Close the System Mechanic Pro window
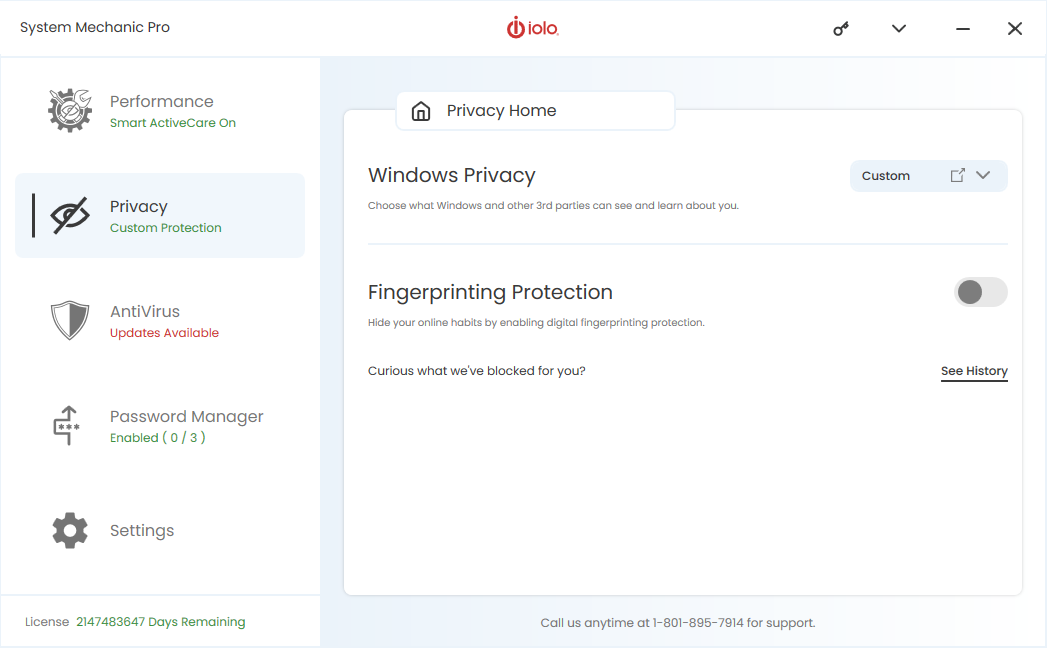The height and width of the screenshot is (648, 1047). [x=1015, y=29]
